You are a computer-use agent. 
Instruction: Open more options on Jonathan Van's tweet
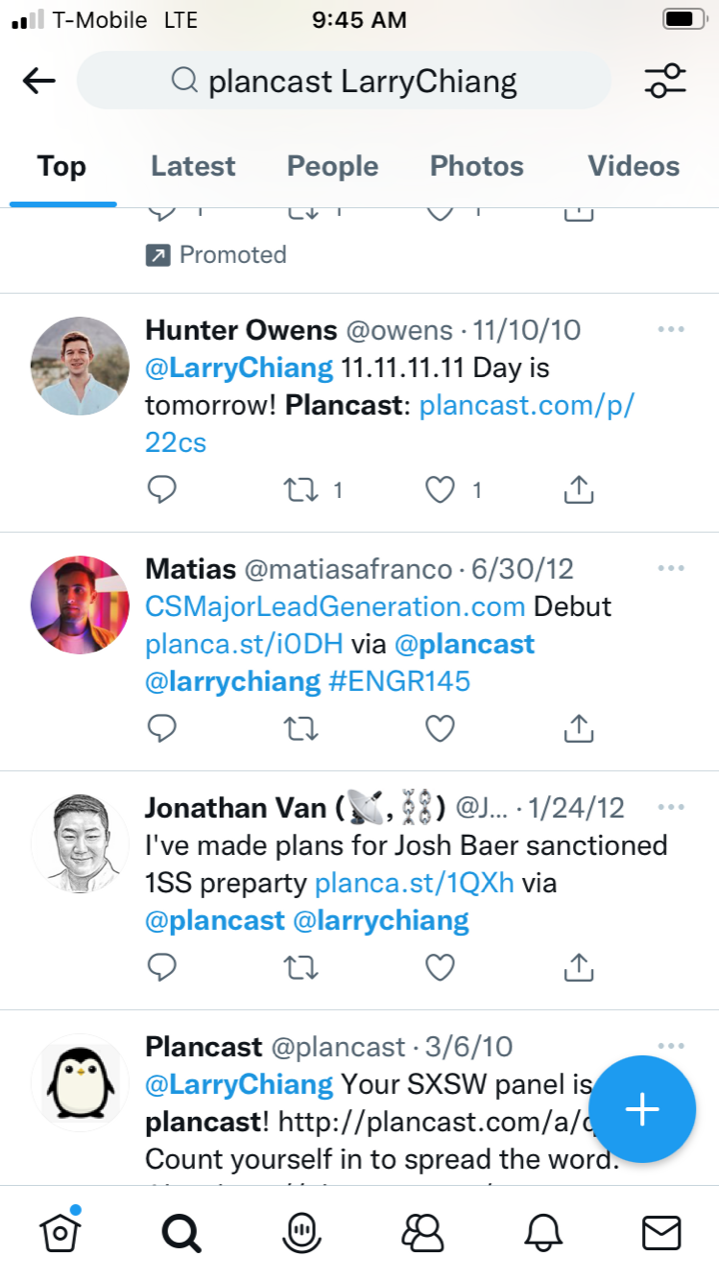pos(671,807)
